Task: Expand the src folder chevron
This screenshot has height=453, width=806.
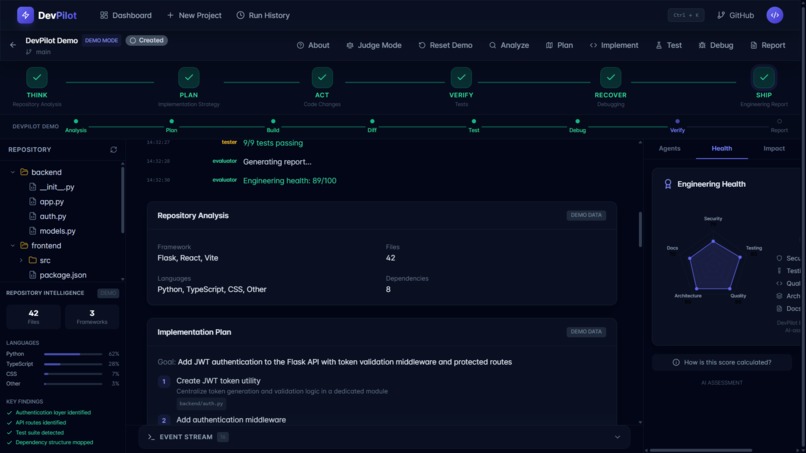Action: (x=21, y=260)
